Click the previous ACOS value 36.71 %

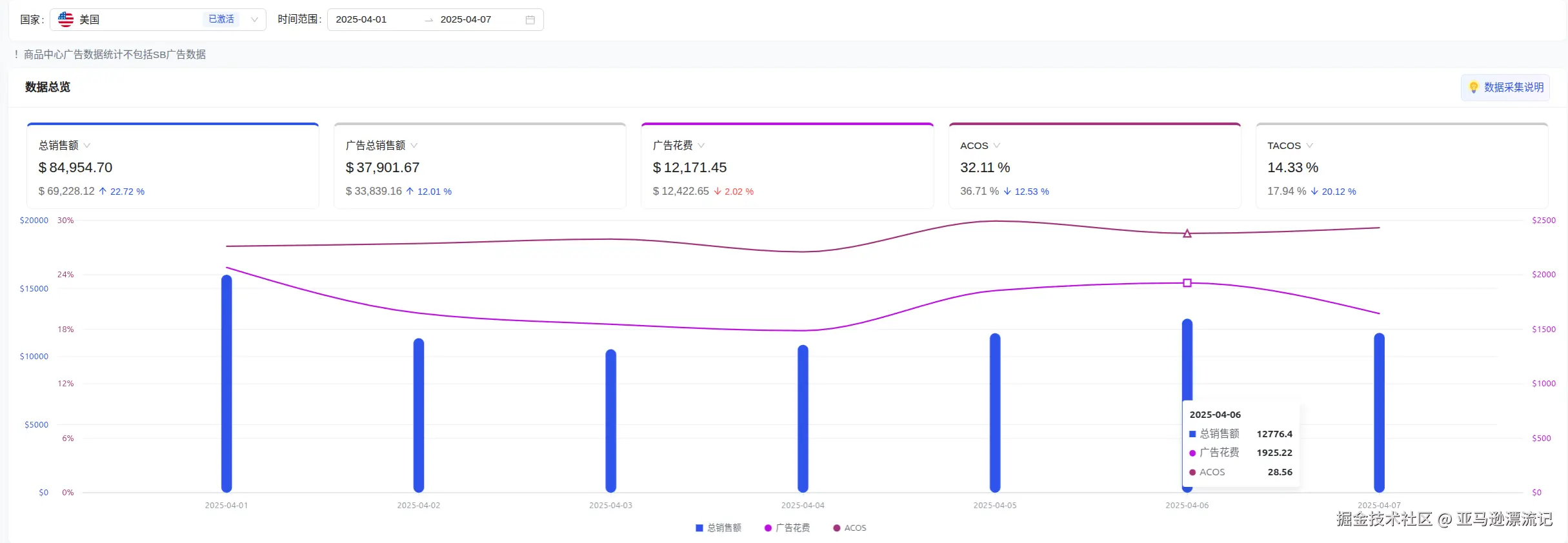980,192
